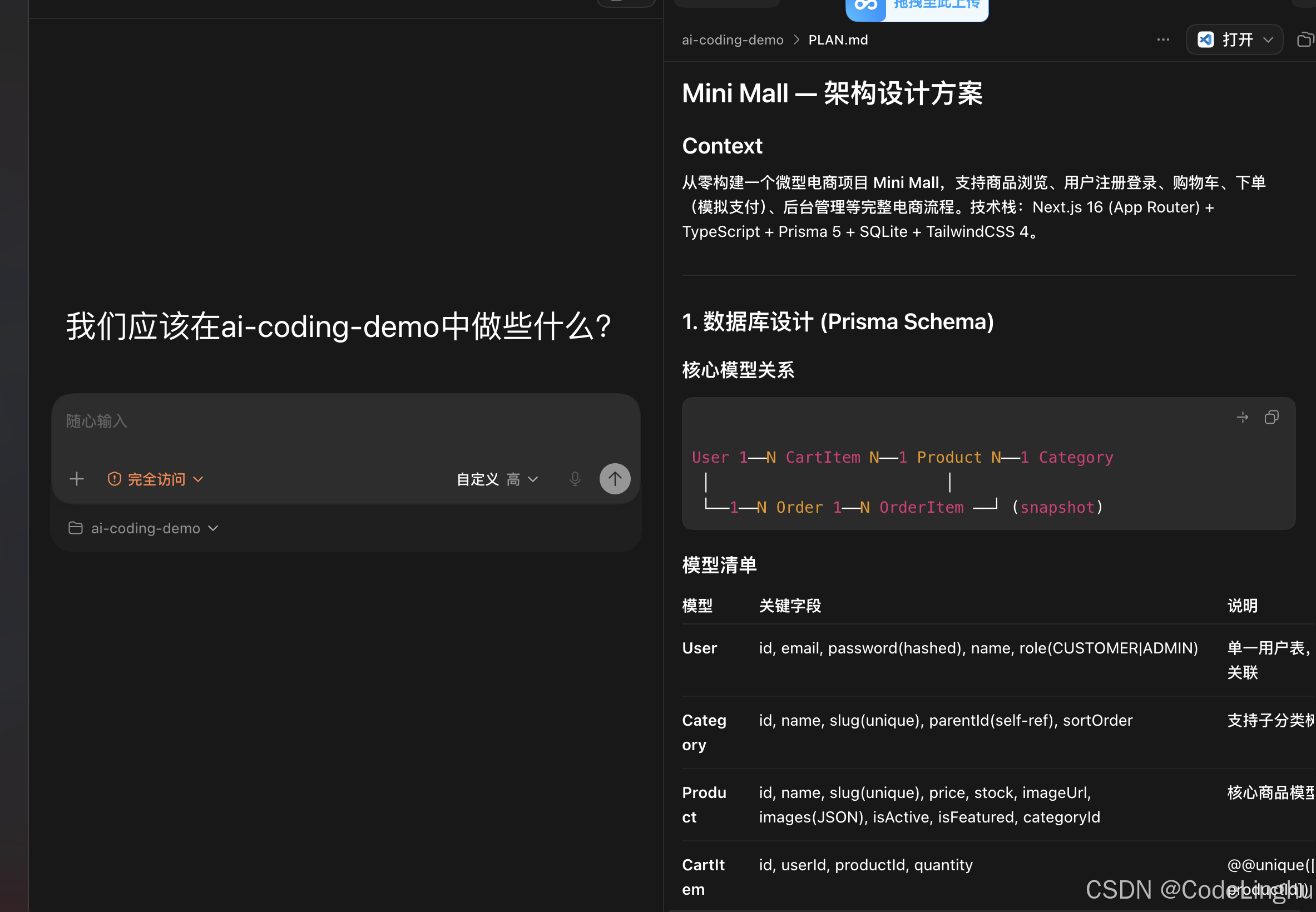Click the warning shield icon beside 完全访问

coord(114,479)
